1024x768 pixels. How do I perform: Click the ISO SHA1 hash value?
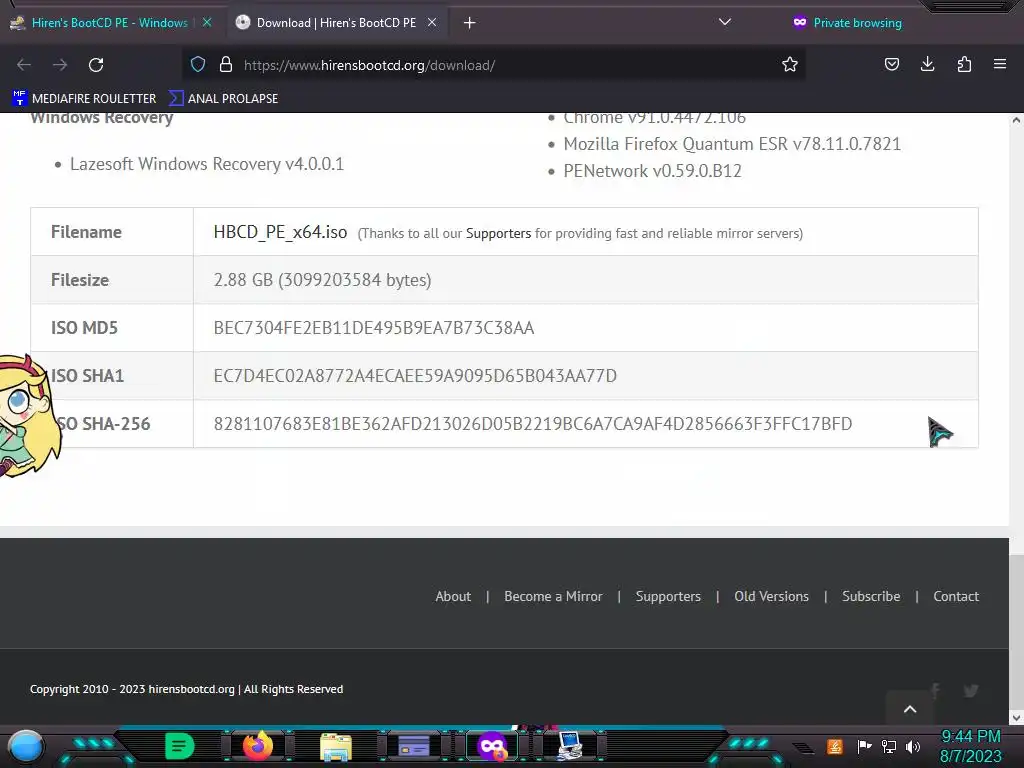click(x=415, y=376)
